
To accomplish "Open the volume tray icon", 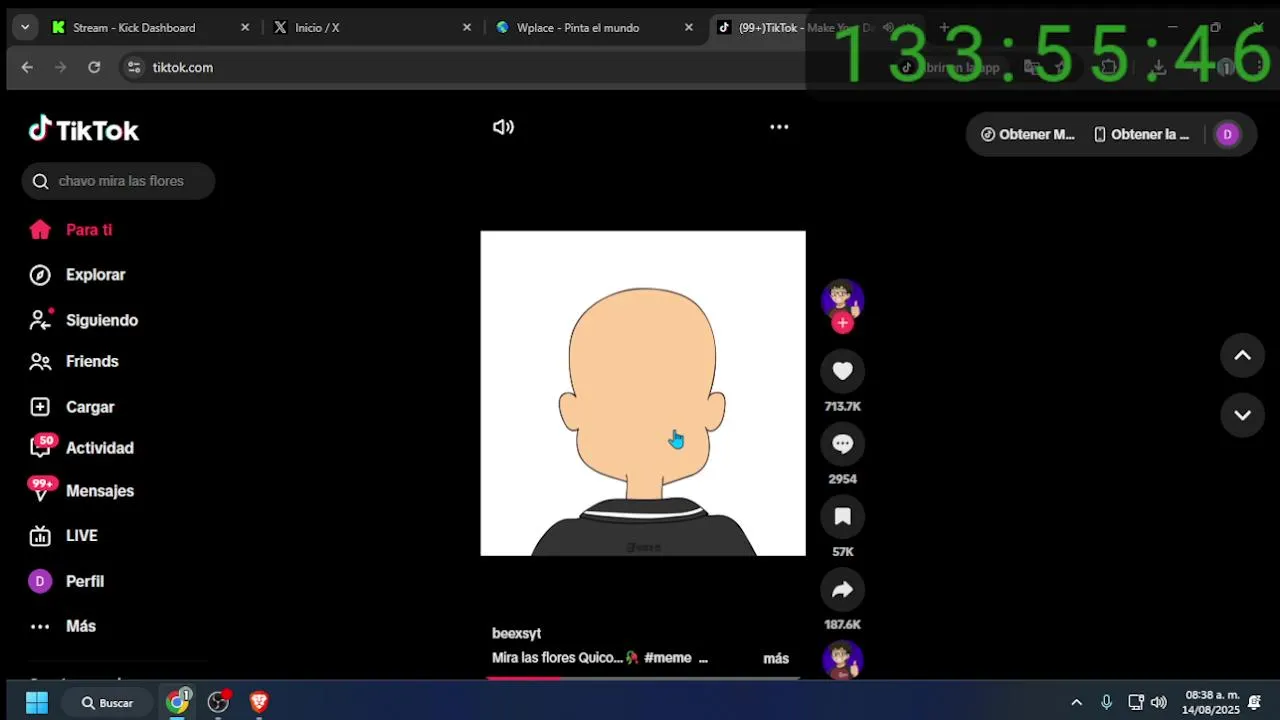I will (x=1159, y=703).
